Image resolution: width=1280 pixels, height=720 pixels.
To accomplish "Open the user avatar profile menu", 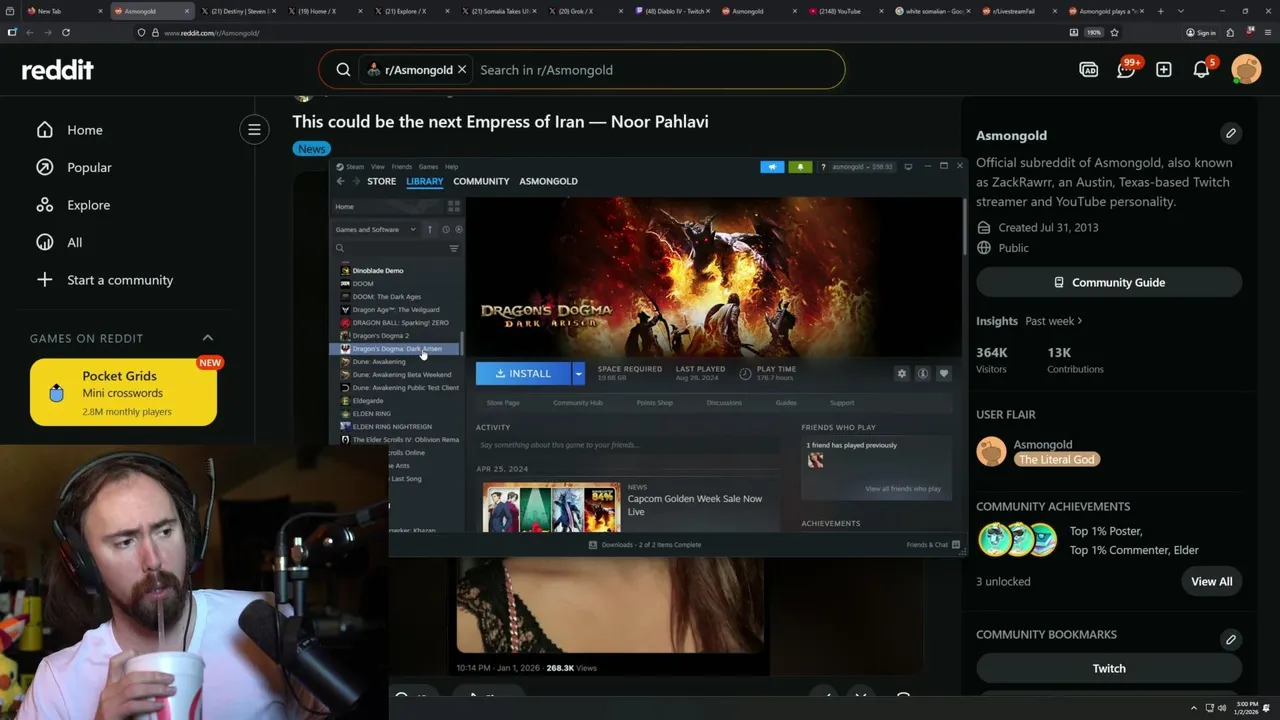I will (1246, 69).
